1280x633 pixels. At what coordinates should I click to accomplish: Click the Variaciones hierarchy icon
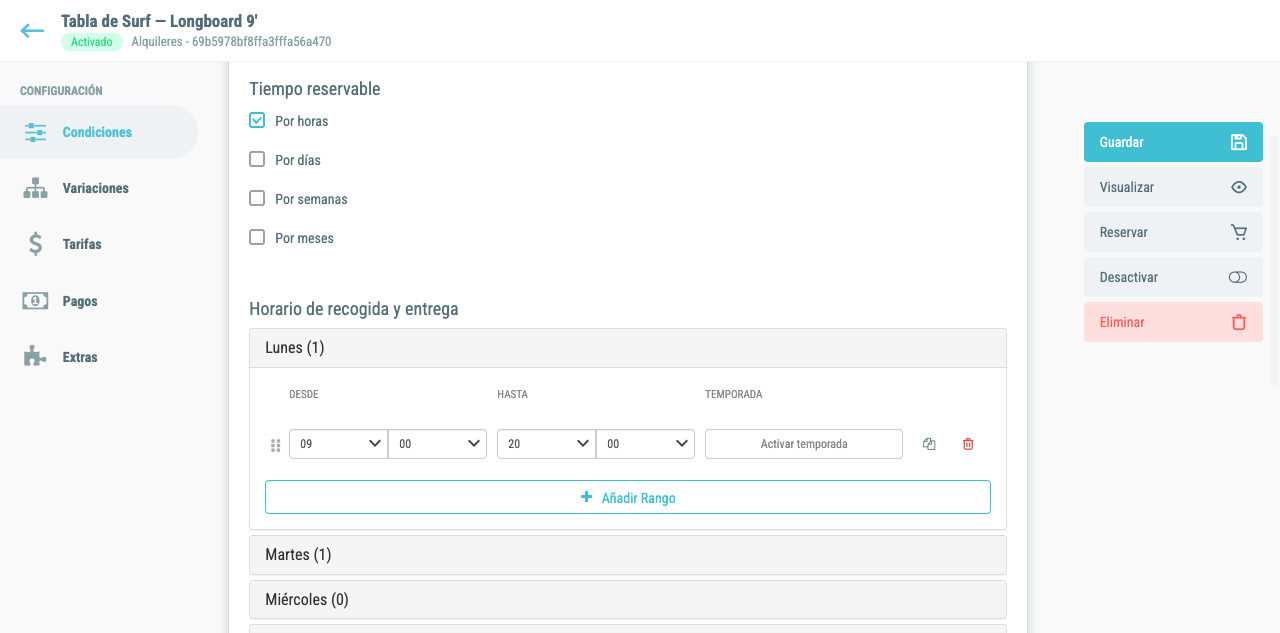coord(36,188)
